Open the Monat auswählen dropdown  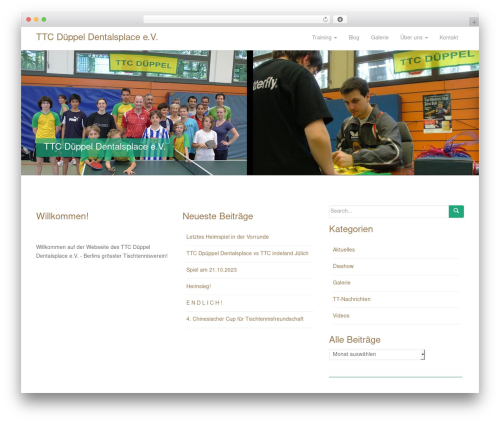(x=377, y=354)
